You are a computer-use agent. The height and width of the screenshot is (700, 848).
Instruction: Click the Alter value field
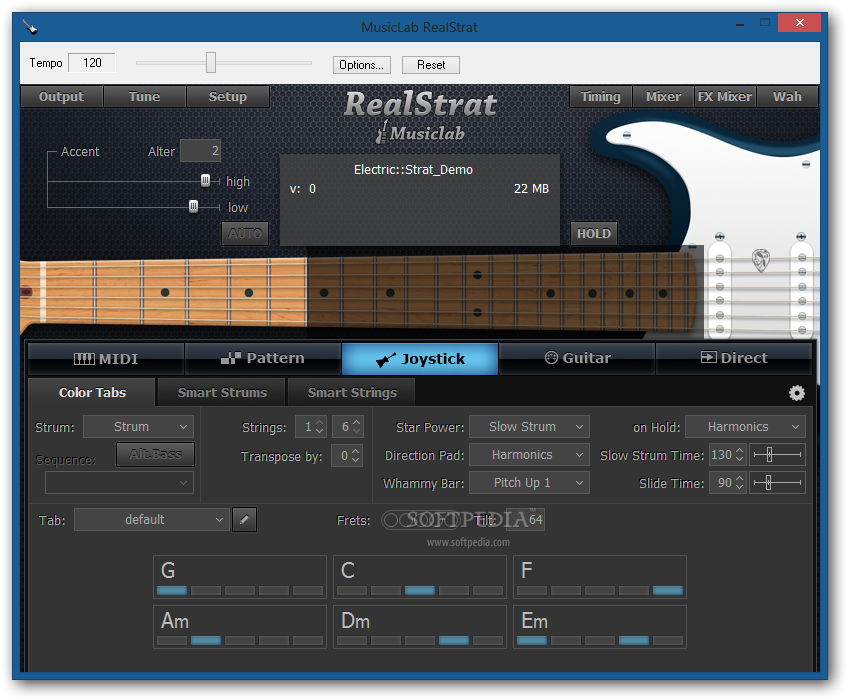[x=200, y=151]
